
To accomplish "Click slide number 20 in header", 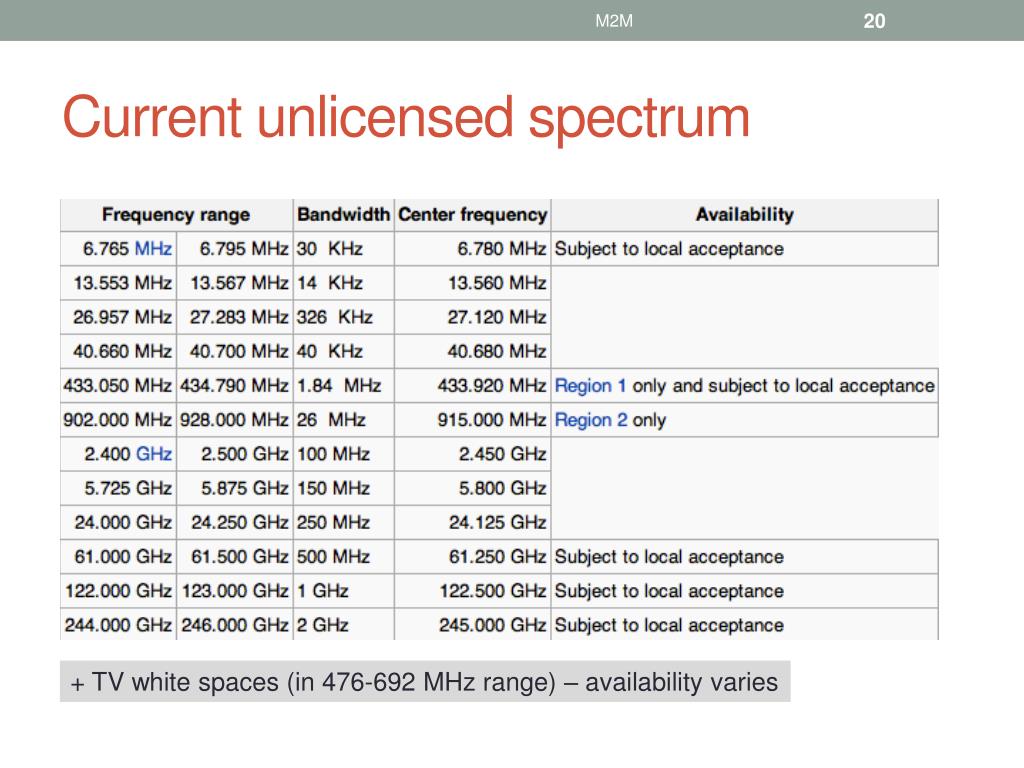I will click(x=874, y=21).
